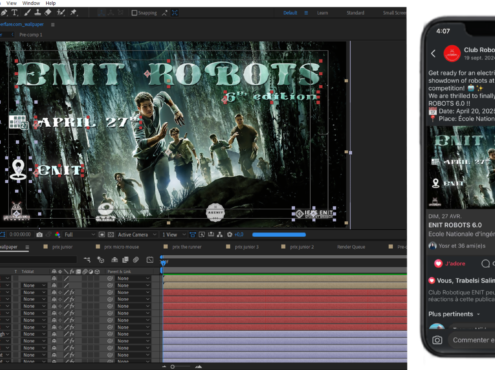Select the Eraser tool

[48, 13]
